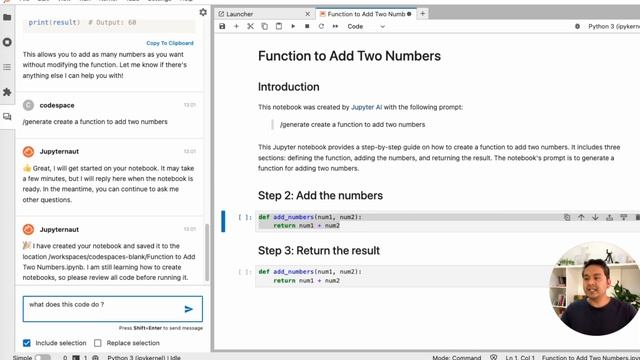The height and width of the screenshot is (360, 640).
Task: Click 'Step 2: Add the numbers' heading
Action: pyautogui.click(x=320, y=196)
